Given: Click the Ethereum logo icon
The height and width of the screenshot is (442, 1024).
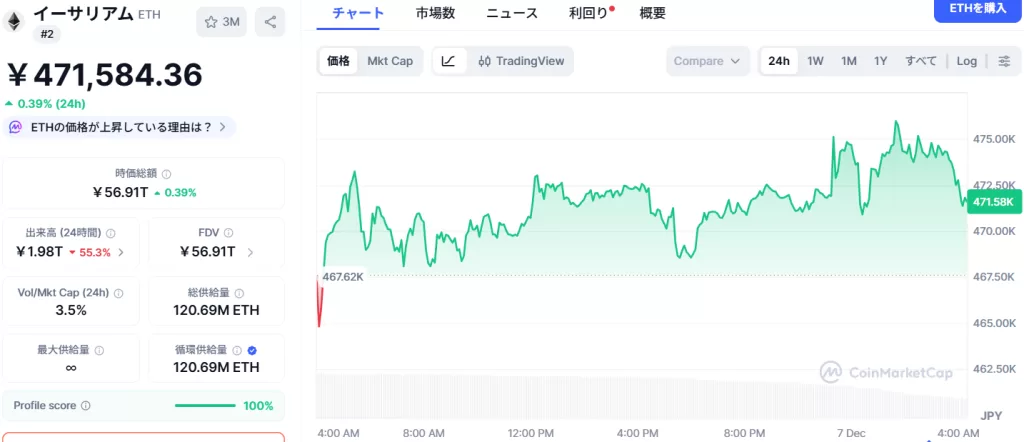Looking at the screenshot, I should (x=15, y=20).
